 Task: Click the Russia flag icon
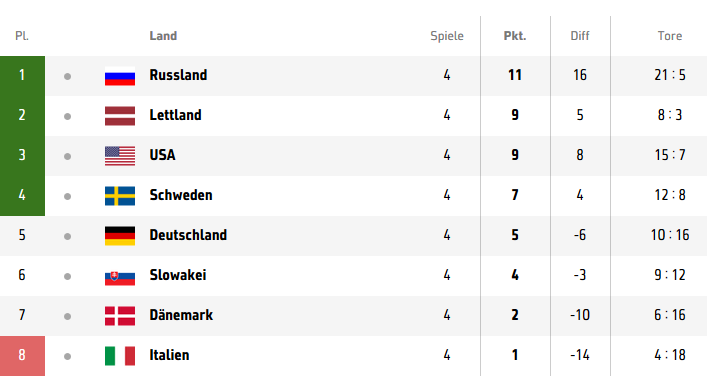point(120,76)
